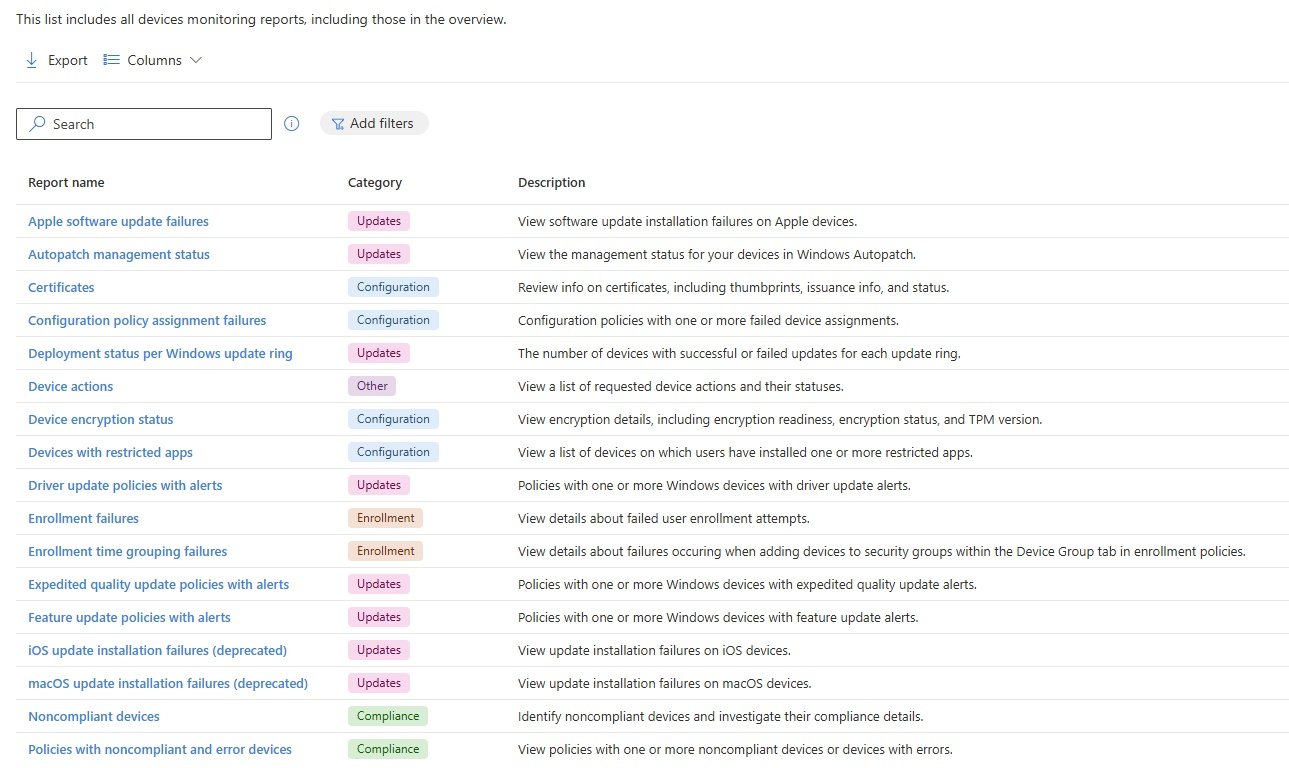1289x768 pixels.
Task: Open the Apple software update failures report
Action: tap(118, 221)
